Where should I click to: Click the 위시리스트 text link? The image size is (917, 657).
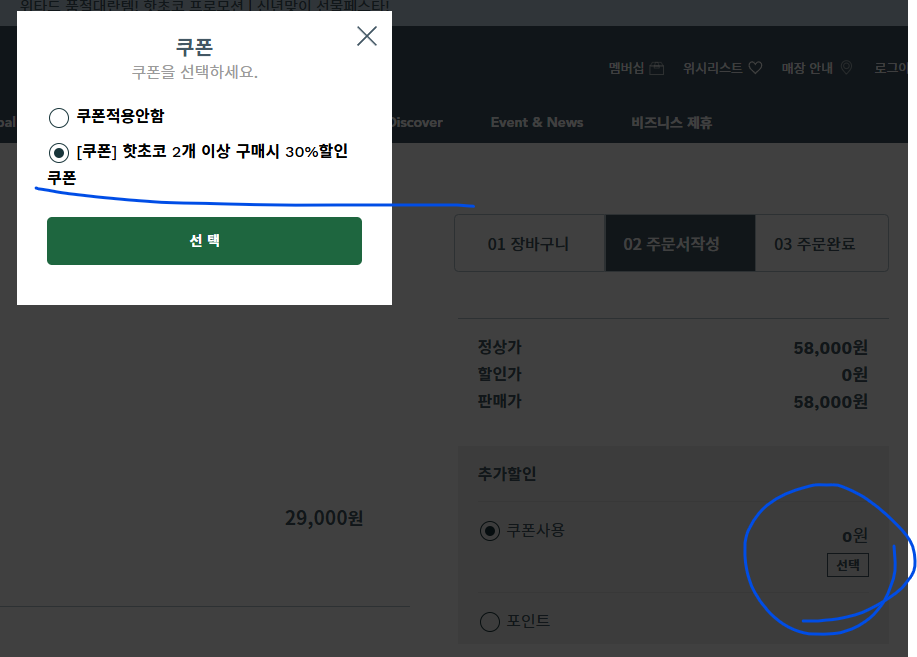click(x=713, y=68)
